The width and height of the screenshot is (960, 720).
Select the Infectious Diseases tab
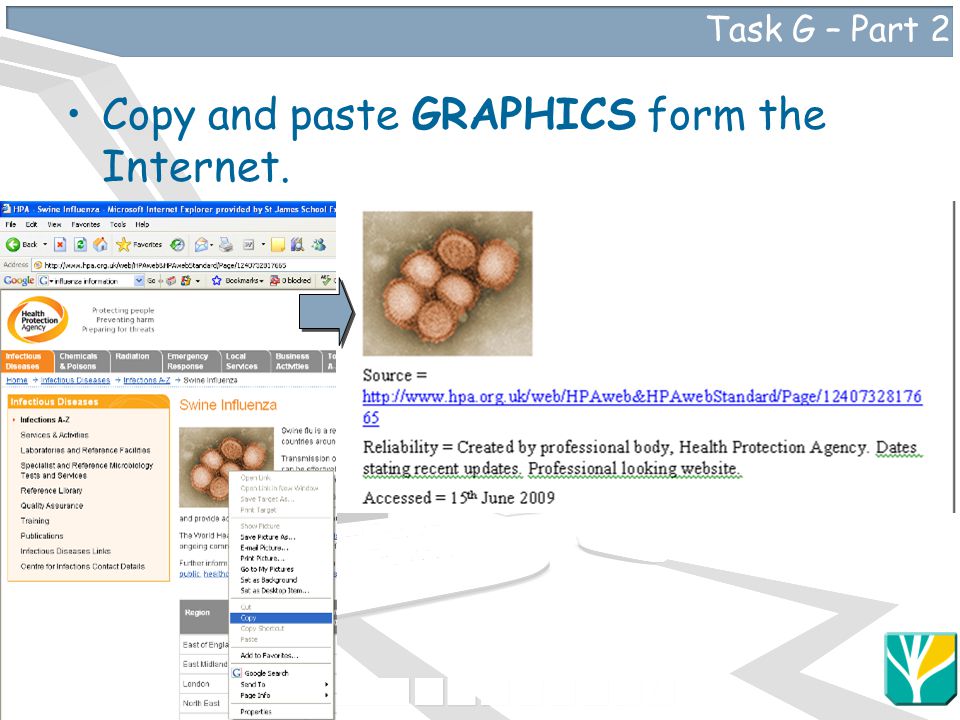pos(26,361)
